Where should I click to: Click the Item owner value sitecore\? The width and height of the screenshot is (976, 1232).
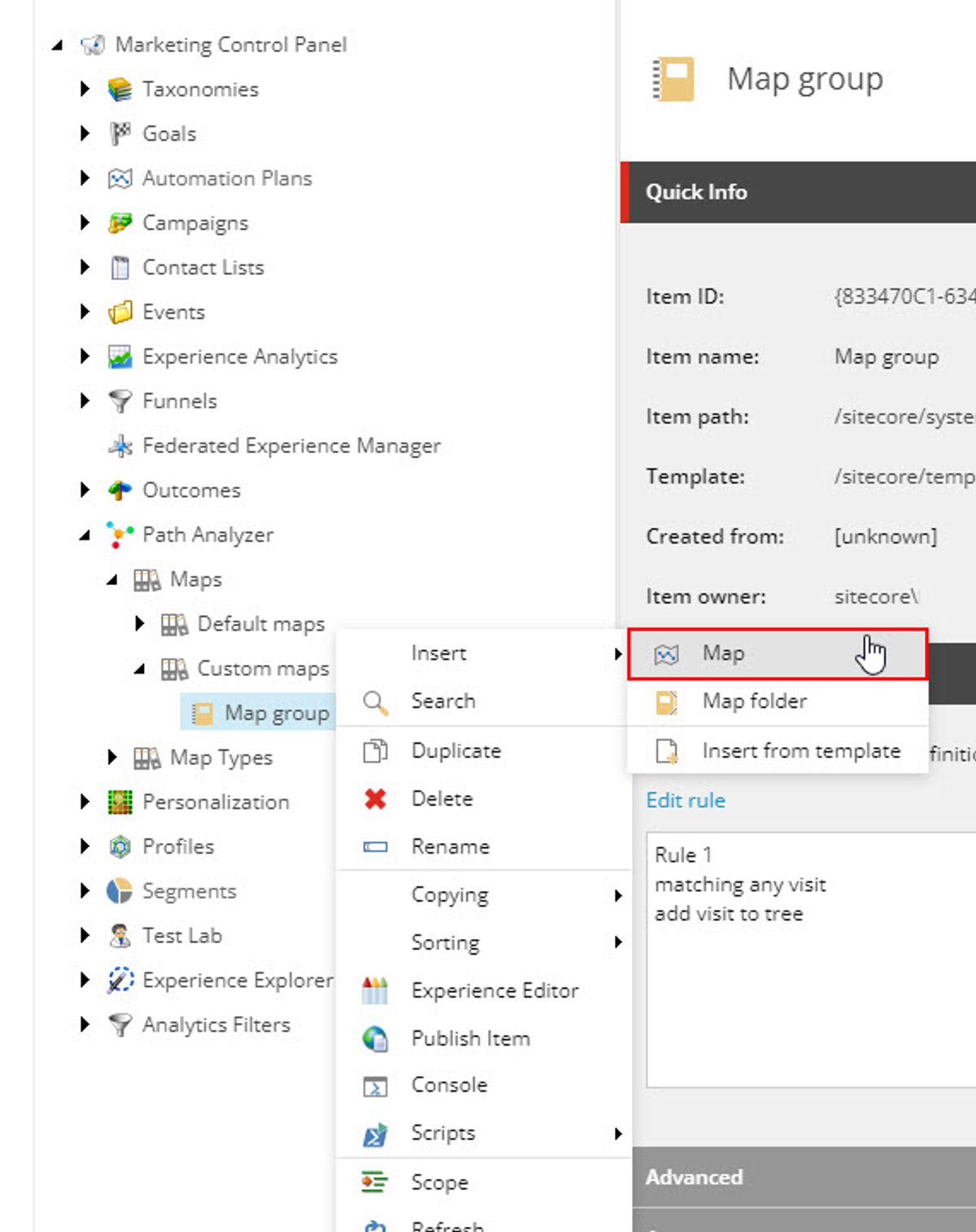tap(877, 596)
